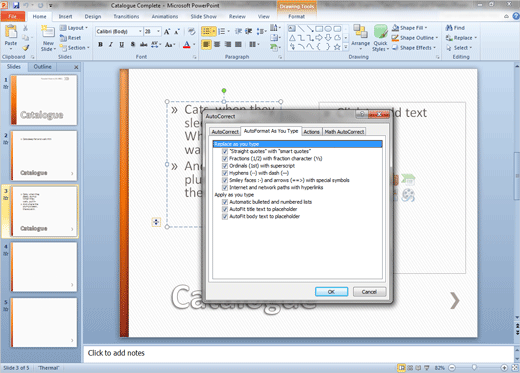
Task: Switch to the Insert ribbon tab
Action: click(65, 16)
